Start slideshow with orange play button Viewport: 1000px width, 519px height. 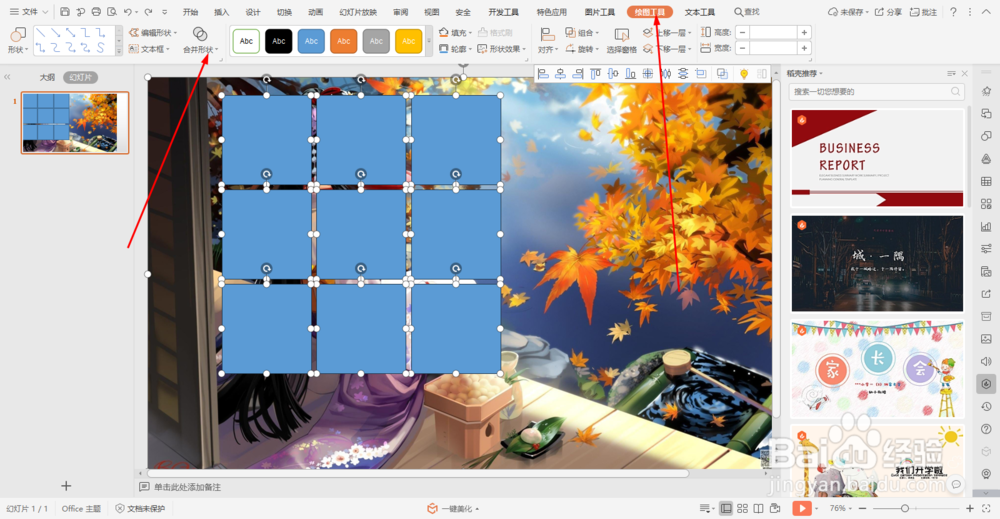pos(802,508)
